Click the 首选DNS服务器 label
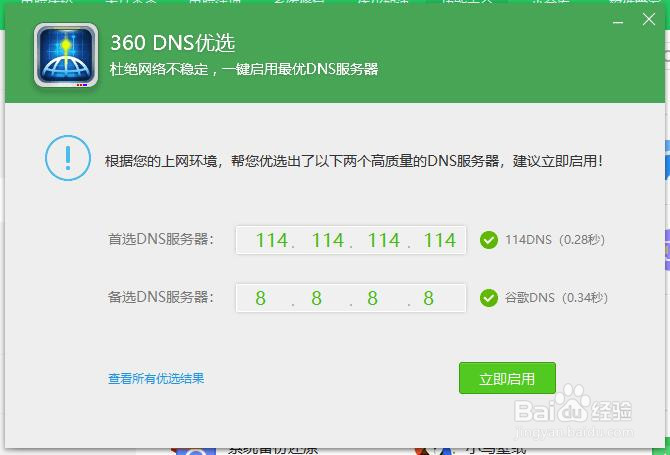The width and height of the screenshot is (670, 455). [161, 239]
